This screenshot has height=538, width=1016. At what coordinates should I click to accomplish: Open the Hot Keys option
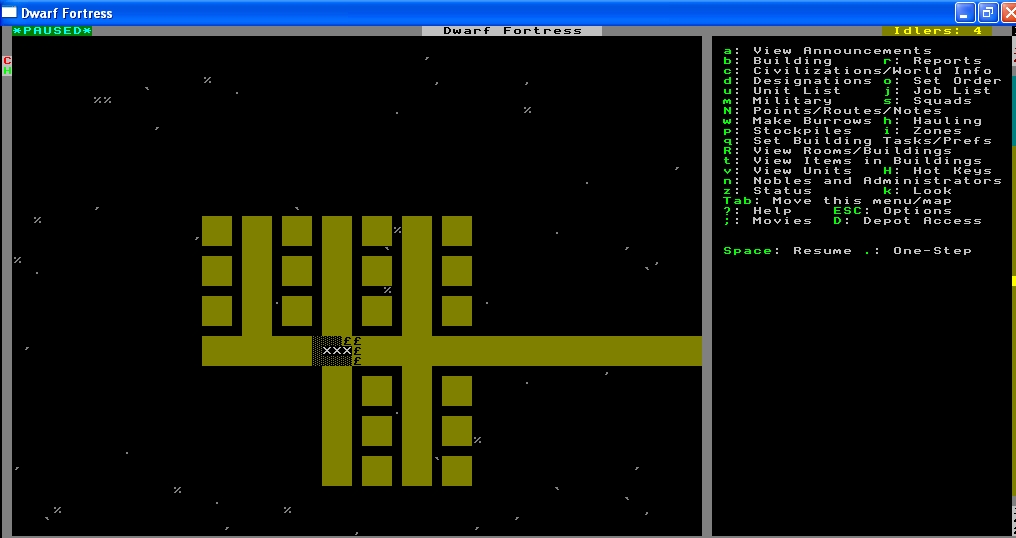coord(937,170)
